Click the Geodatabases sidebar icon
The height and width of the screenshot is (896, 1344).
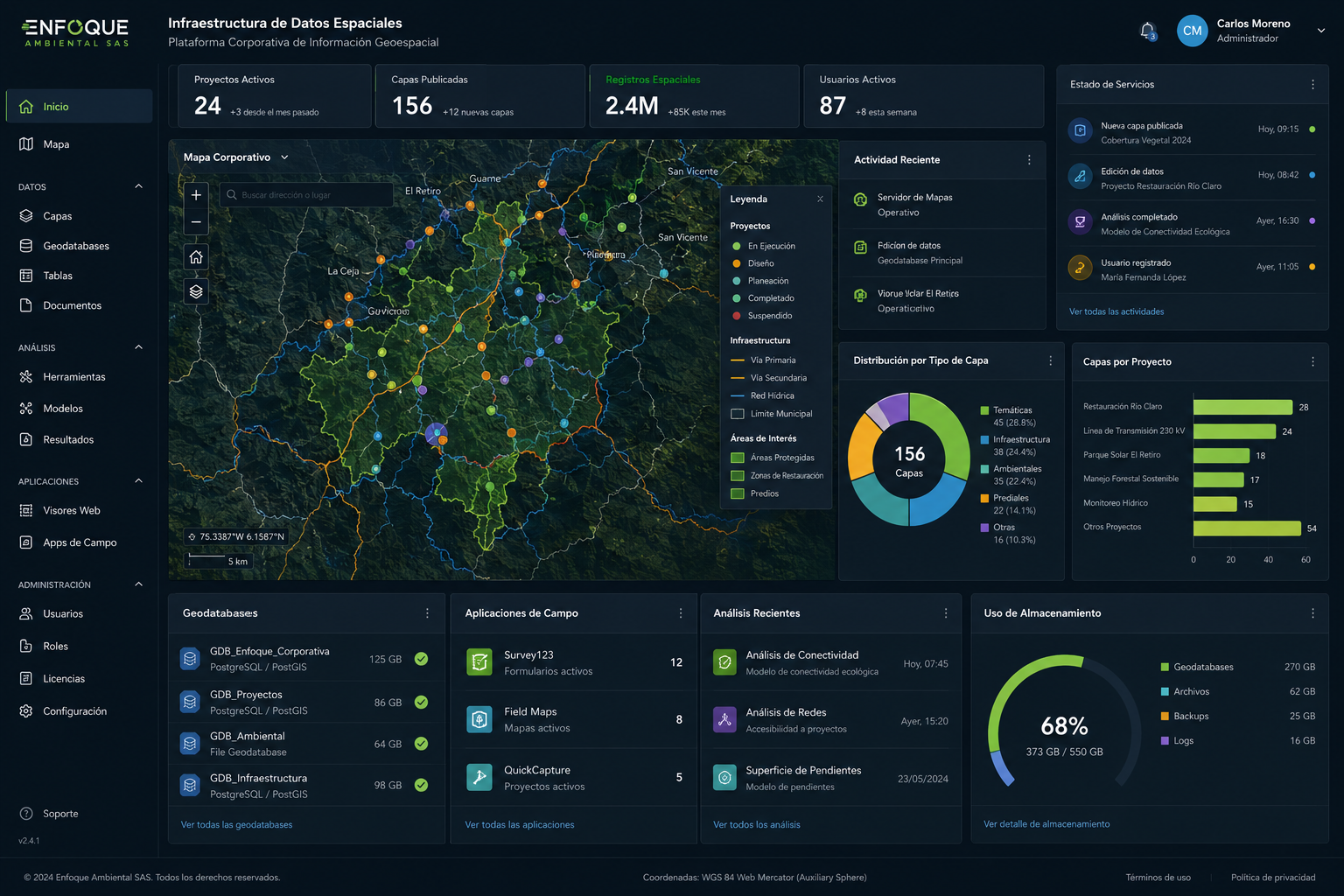(x=26, y=246)
